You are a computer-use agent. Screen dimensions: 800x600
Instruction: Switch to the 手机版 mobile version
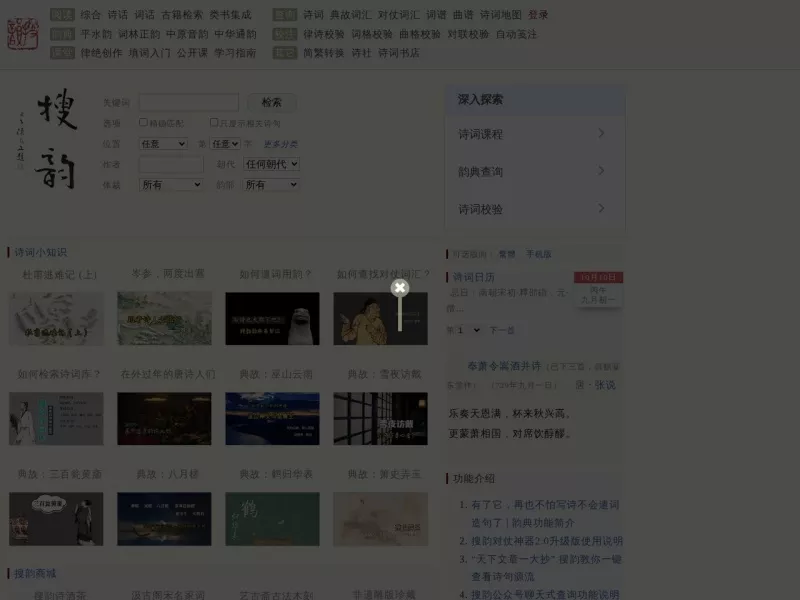539,254
